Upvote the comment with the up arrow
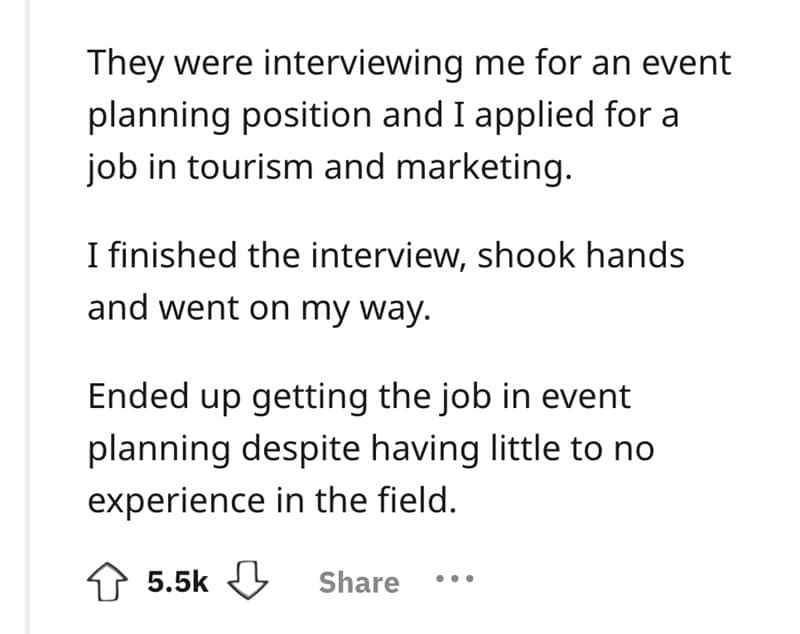 [107, 582]
